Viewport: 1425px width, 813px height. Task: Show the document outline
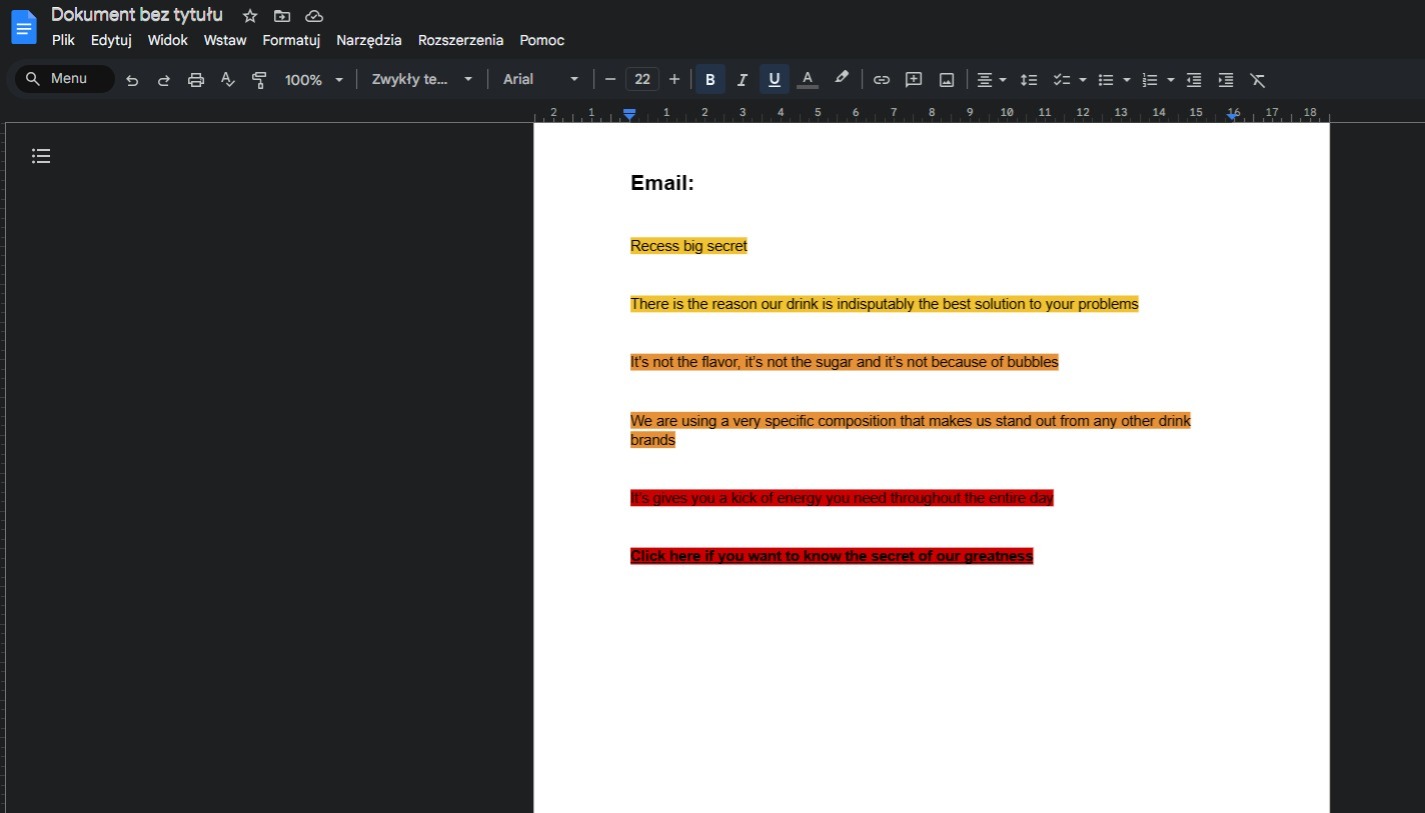(x=41, y=156)
